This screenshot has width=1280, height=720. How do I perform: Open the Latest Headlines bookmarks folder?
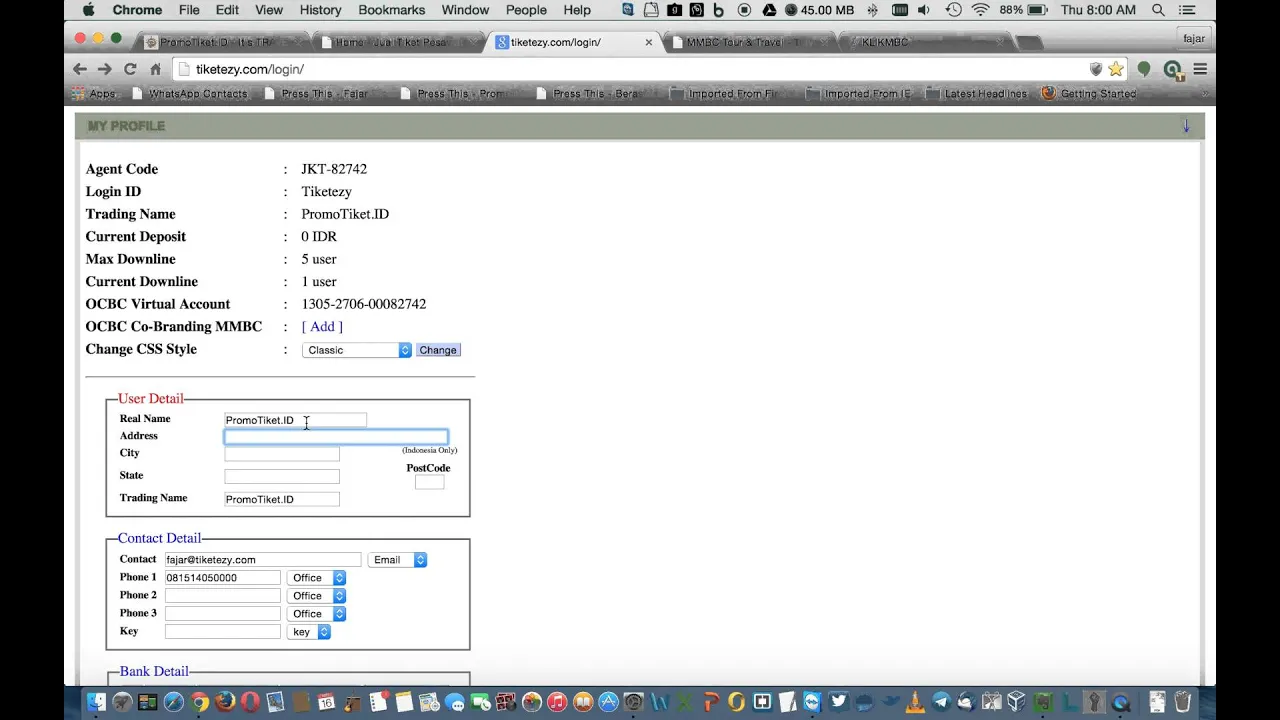pyautogui.click(x=977, y=94)
